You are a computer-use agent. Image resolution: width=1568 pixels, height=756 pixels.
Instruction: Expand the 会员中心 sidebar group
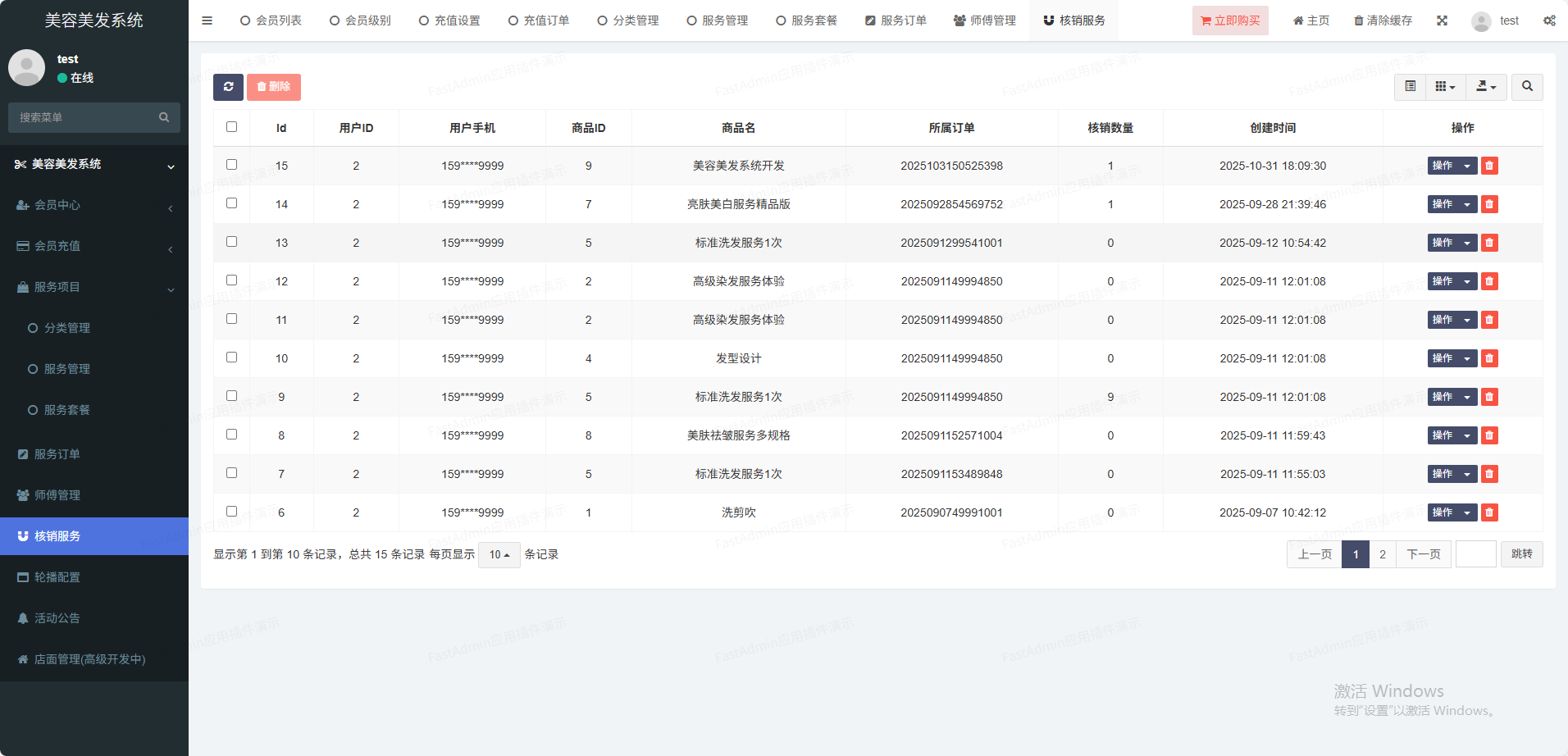click(57, 205)
